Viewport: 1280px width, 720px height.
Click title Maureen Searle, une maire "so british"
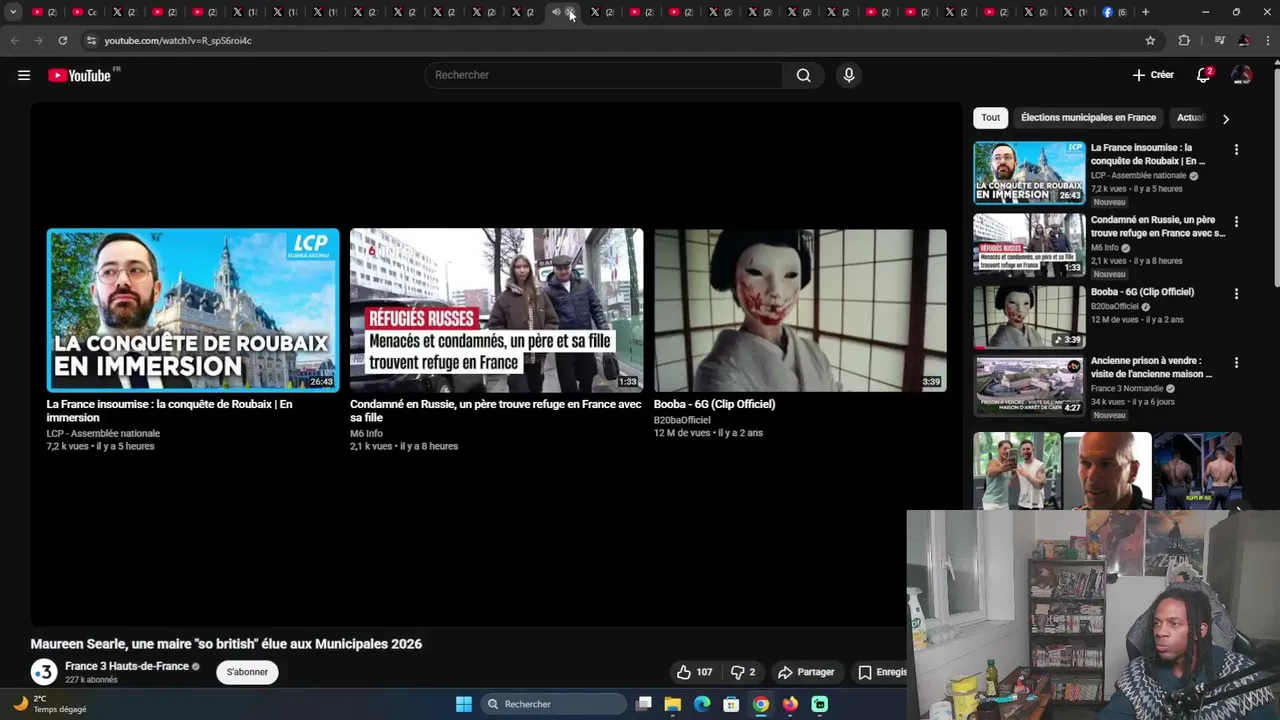[226, 644]
